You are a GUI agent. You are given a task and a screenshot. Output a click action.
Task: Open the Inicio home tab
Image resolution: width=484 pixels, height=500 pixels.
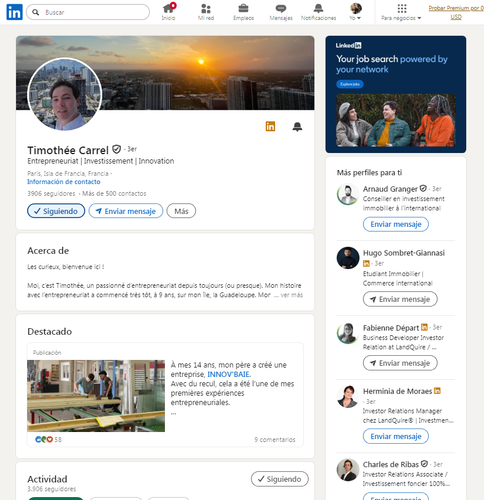(x=169, y=12)
